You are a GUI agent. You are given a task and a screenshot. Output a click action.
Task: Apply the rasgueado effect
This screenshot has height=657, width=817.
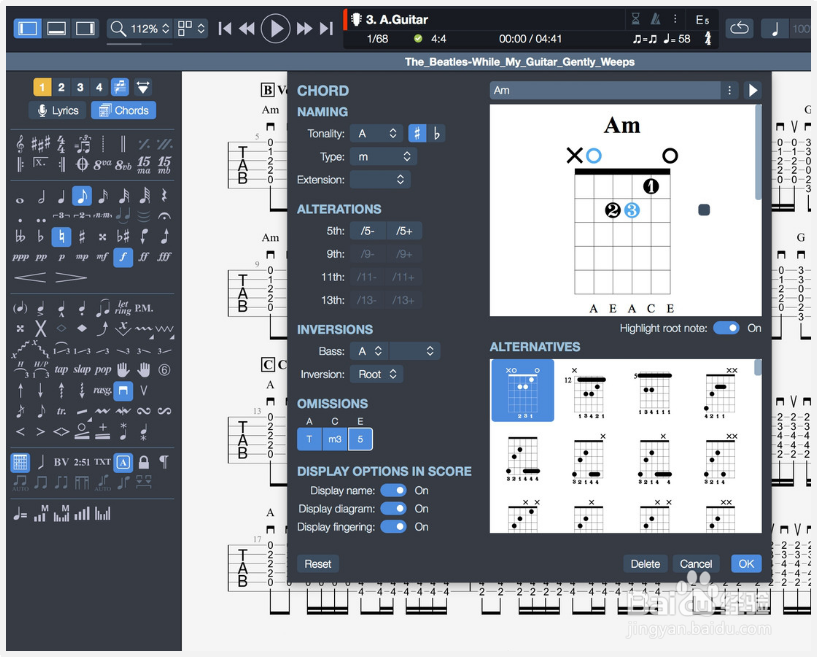tap(103, 390)
